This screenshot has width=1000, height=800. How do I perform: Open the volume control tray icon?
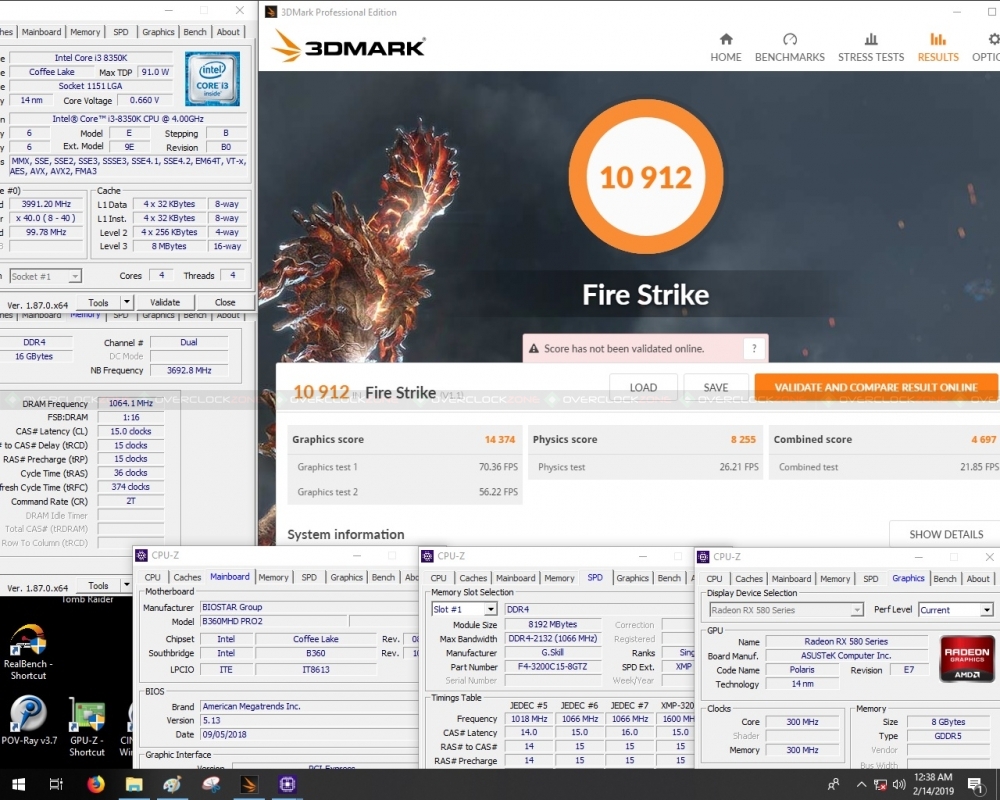pos(899,785)
